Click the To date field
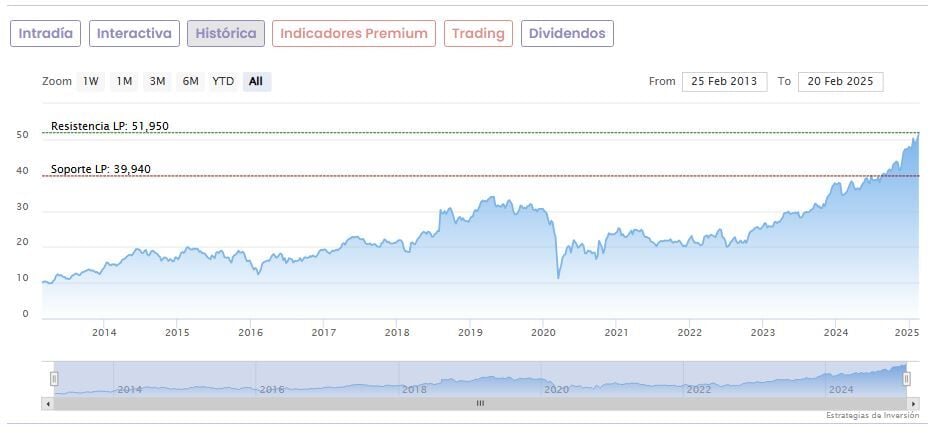The width and height of the screenshot is (939, 433). [x=840, y=81]
